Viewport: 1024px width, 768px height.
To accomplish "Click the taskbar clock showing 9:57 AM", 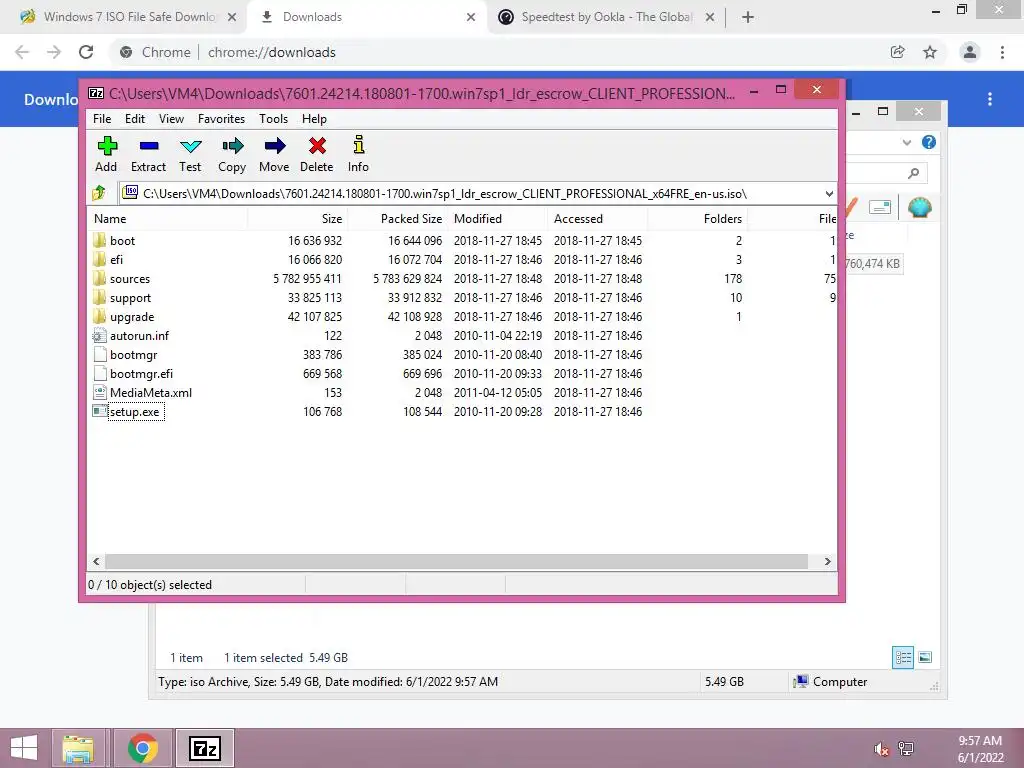I will pos(980,749).
